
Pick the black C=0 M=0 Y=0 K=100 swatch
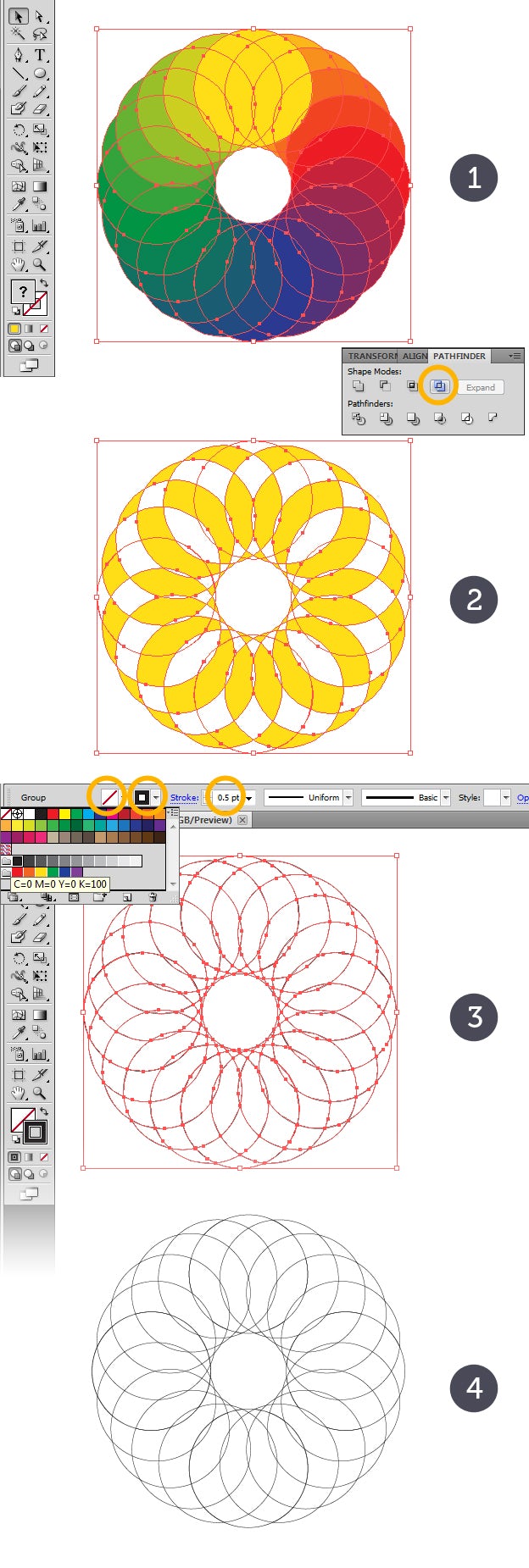(17, 861)
